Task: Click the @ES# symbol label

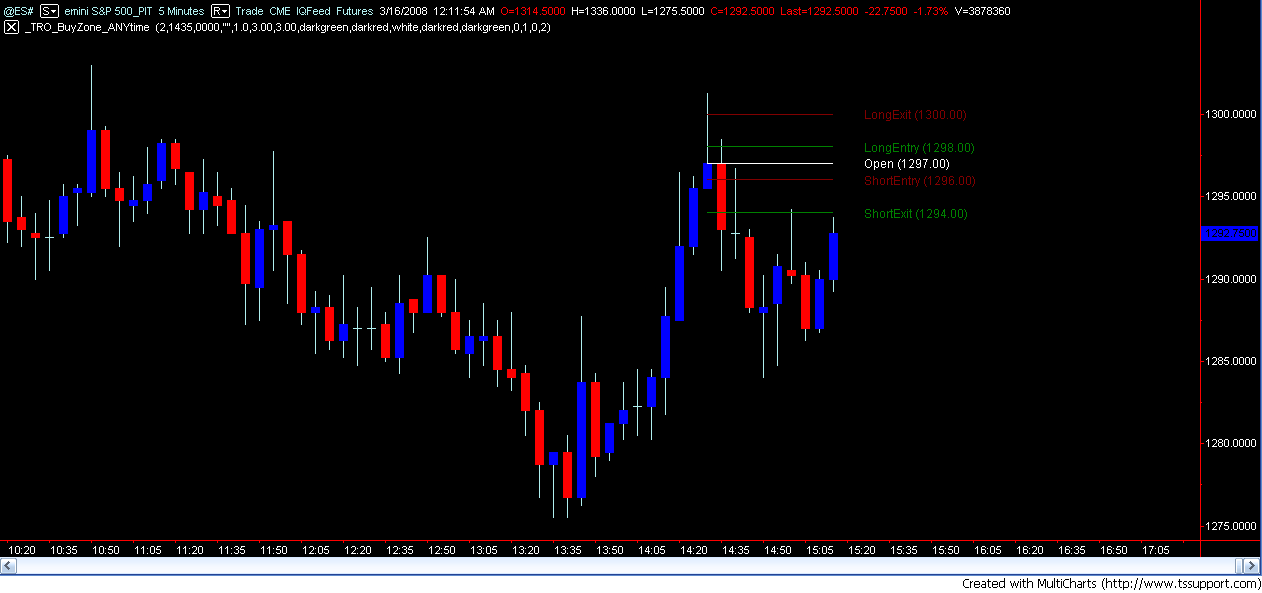Action: 19,11
